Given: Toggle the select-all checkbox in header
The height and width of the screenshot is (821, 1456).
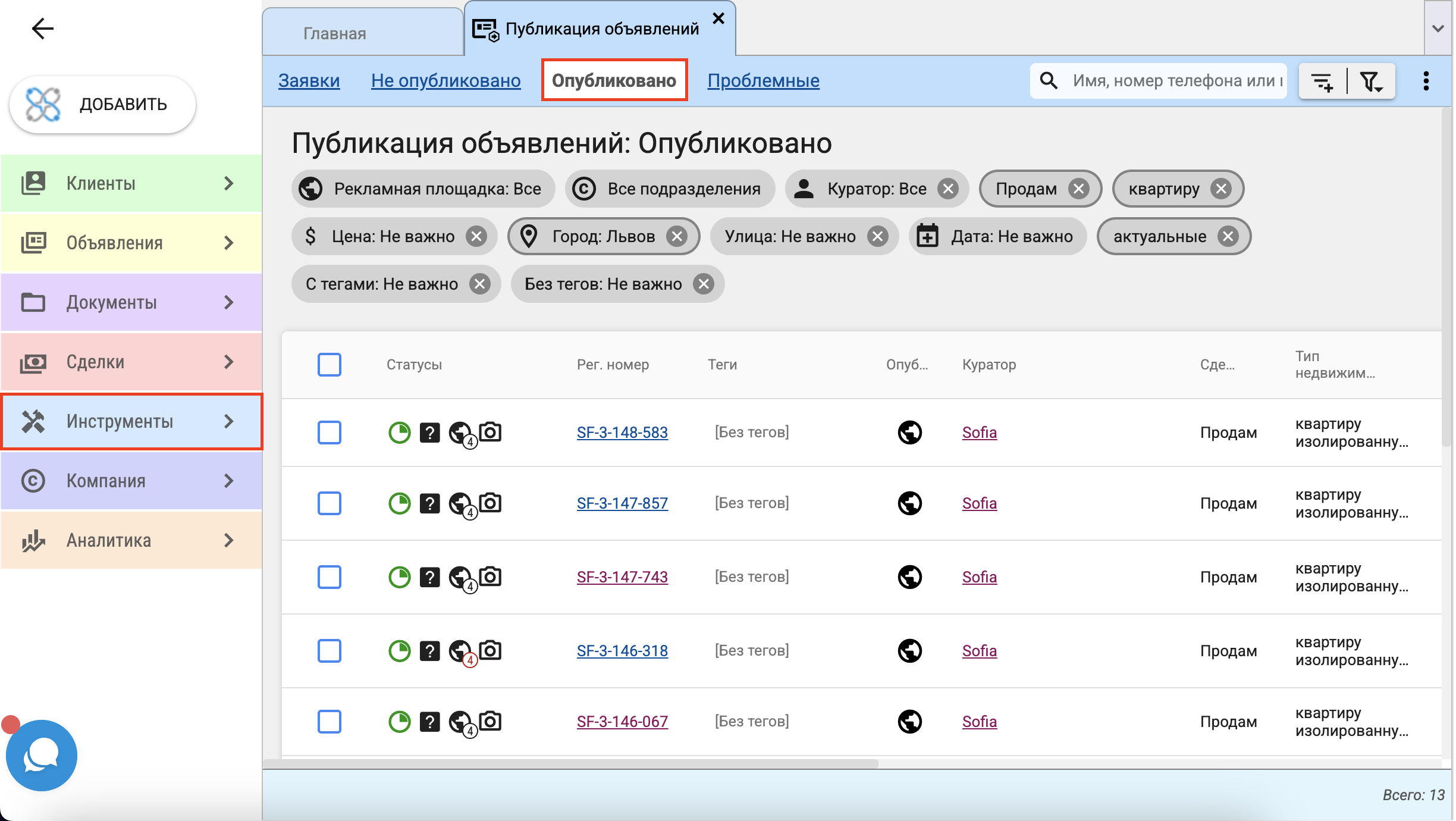Looking at the screenshot, I should coord(329,365).
